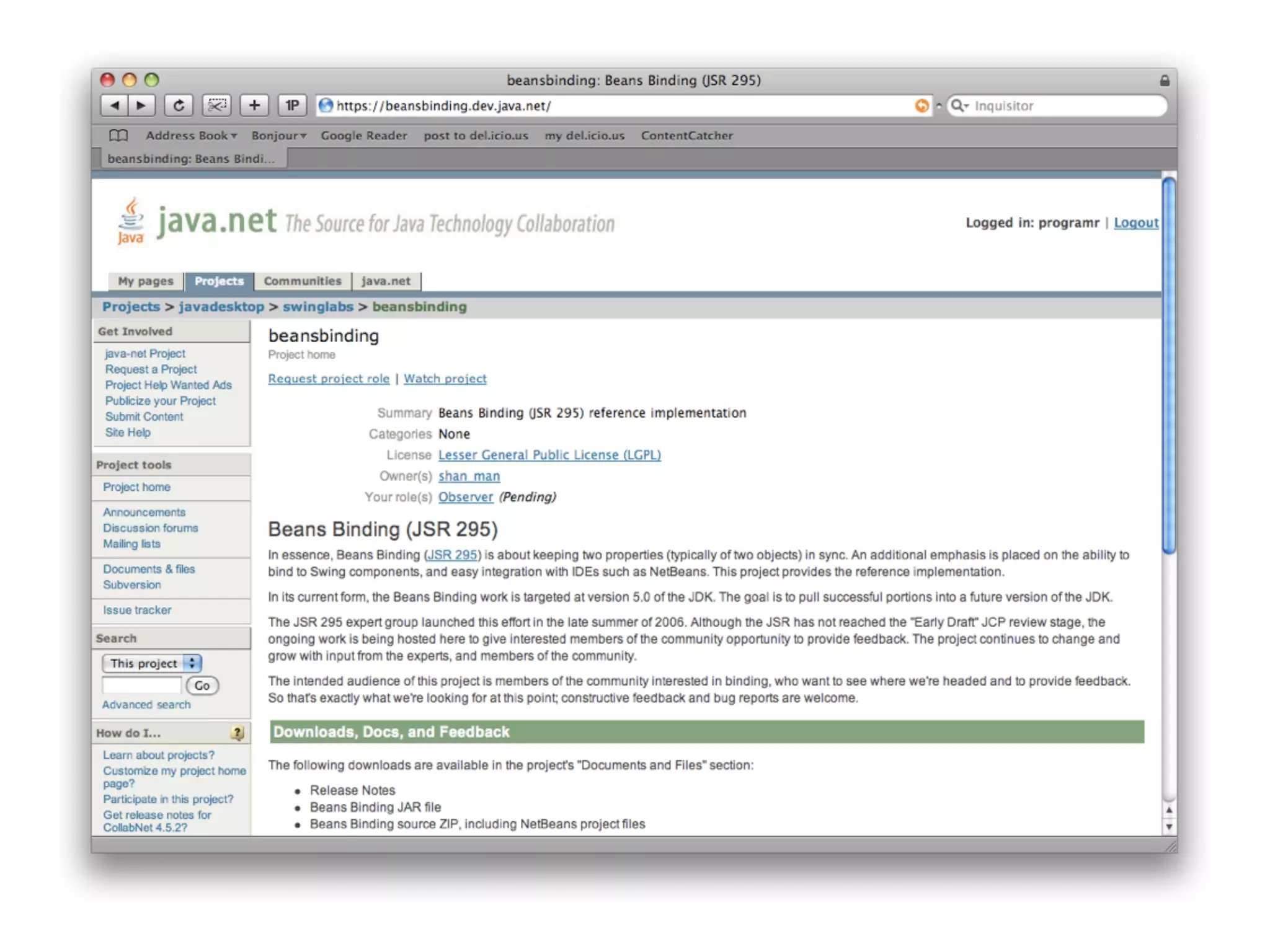Click post to del.icio.us bookmark
This screenshot has height=952, width=1270.
(476, 135)
